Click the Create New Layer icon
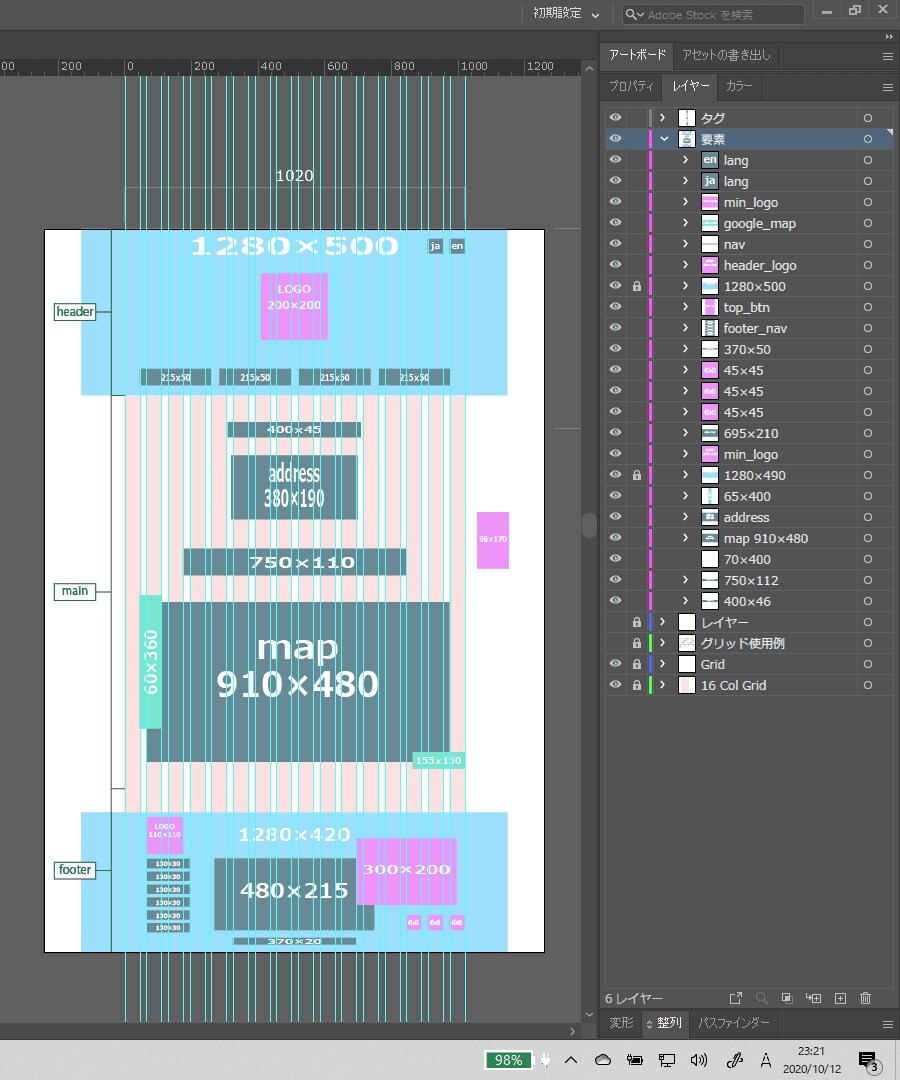The image size is (900, 1080). pyautogui.click(x=840, y=998)
